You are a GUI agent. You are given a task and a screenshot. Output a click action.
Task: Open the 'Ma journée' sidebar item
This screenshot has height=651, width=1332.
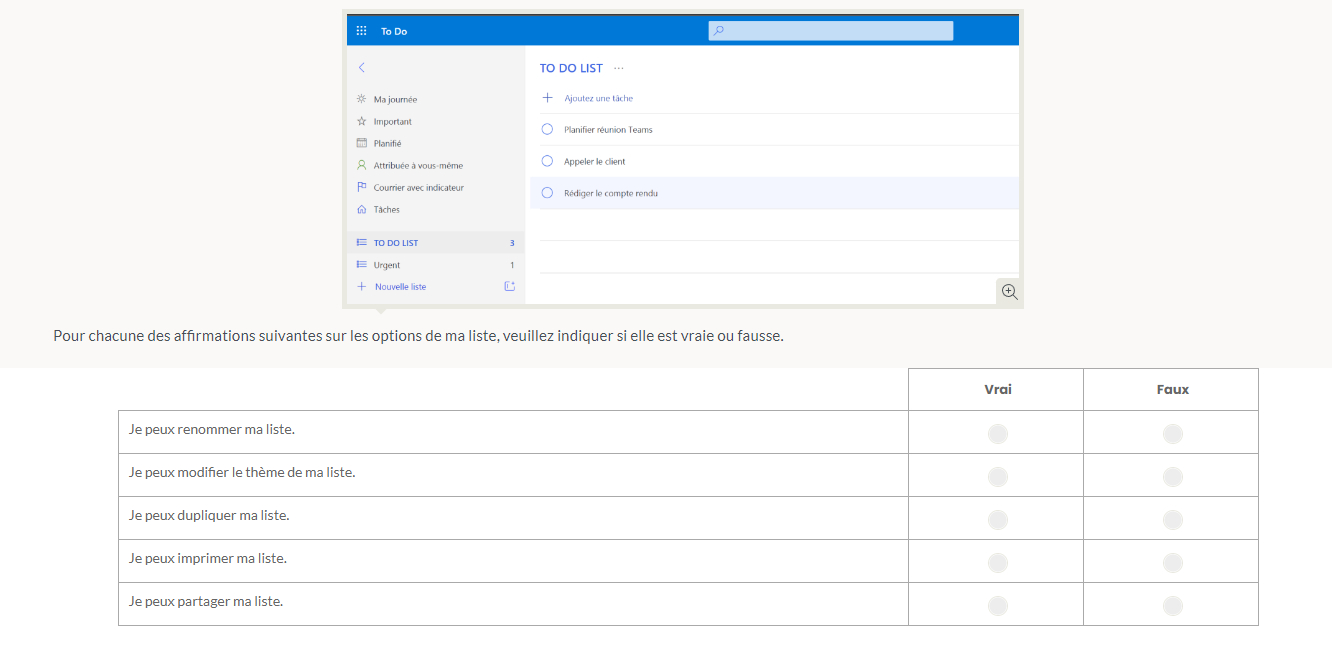[x=395, y=99]
